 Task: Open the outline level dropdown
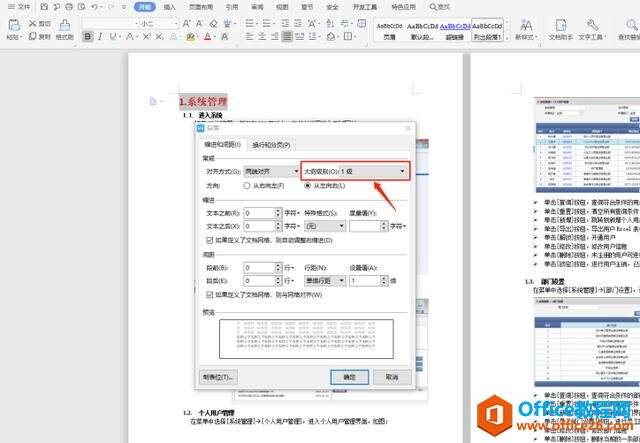click(373, 171)
